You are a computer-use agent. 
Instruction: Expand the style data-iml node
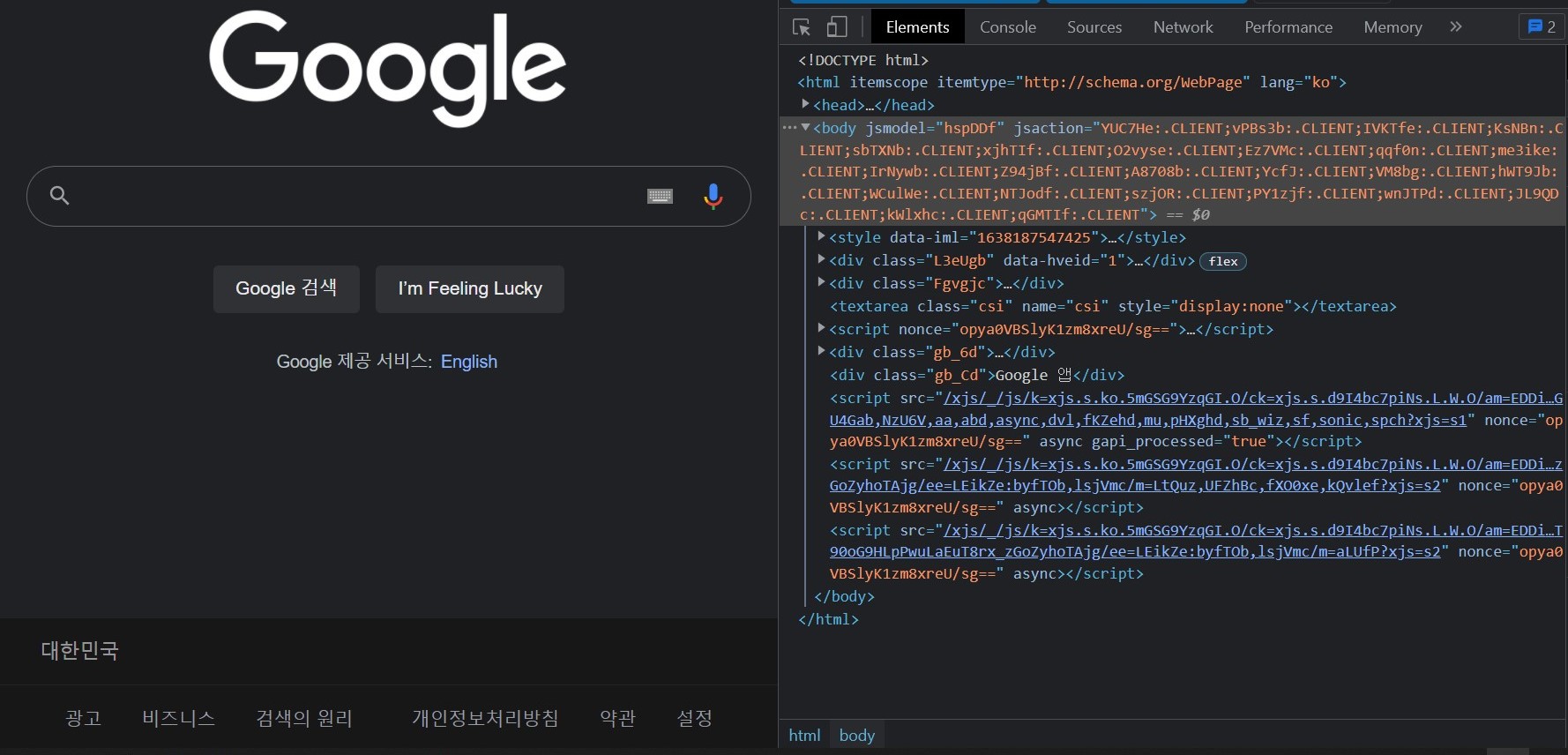click(821, 236)
